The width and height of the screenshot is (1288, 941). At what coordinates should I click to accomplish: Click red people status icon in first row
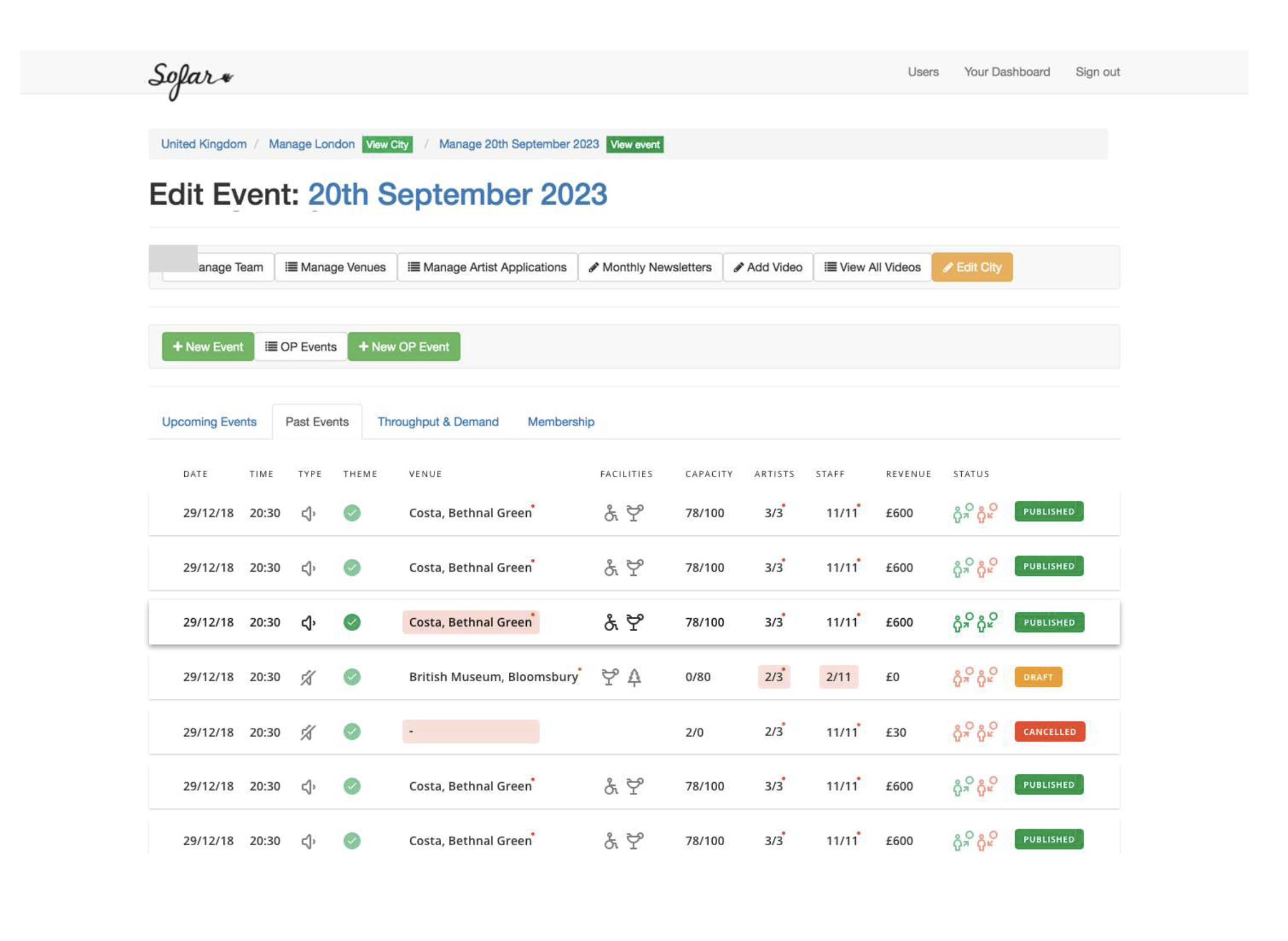[x=987, y=512]
